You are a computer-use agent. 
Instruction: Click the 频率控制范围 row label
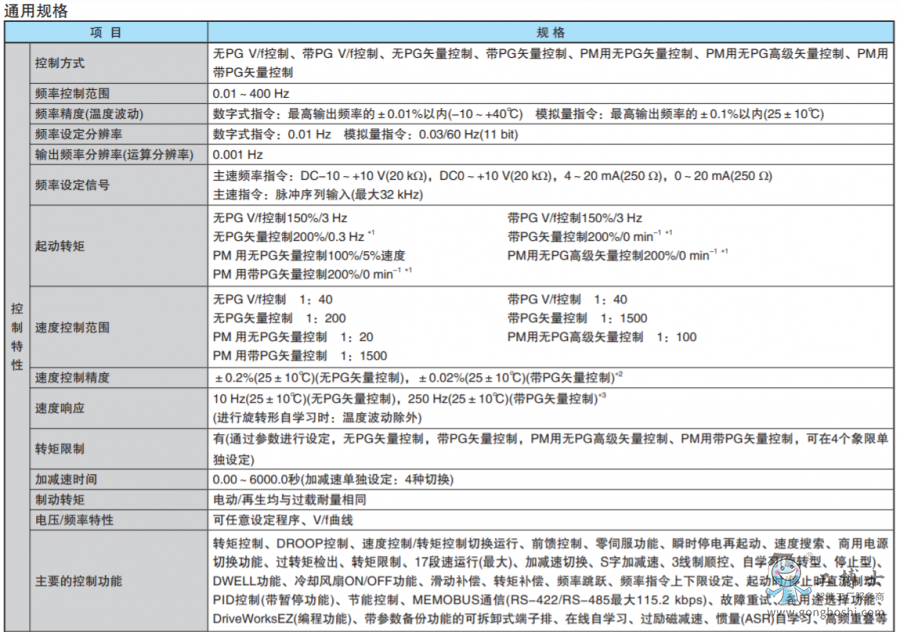[x=72, y=93]
